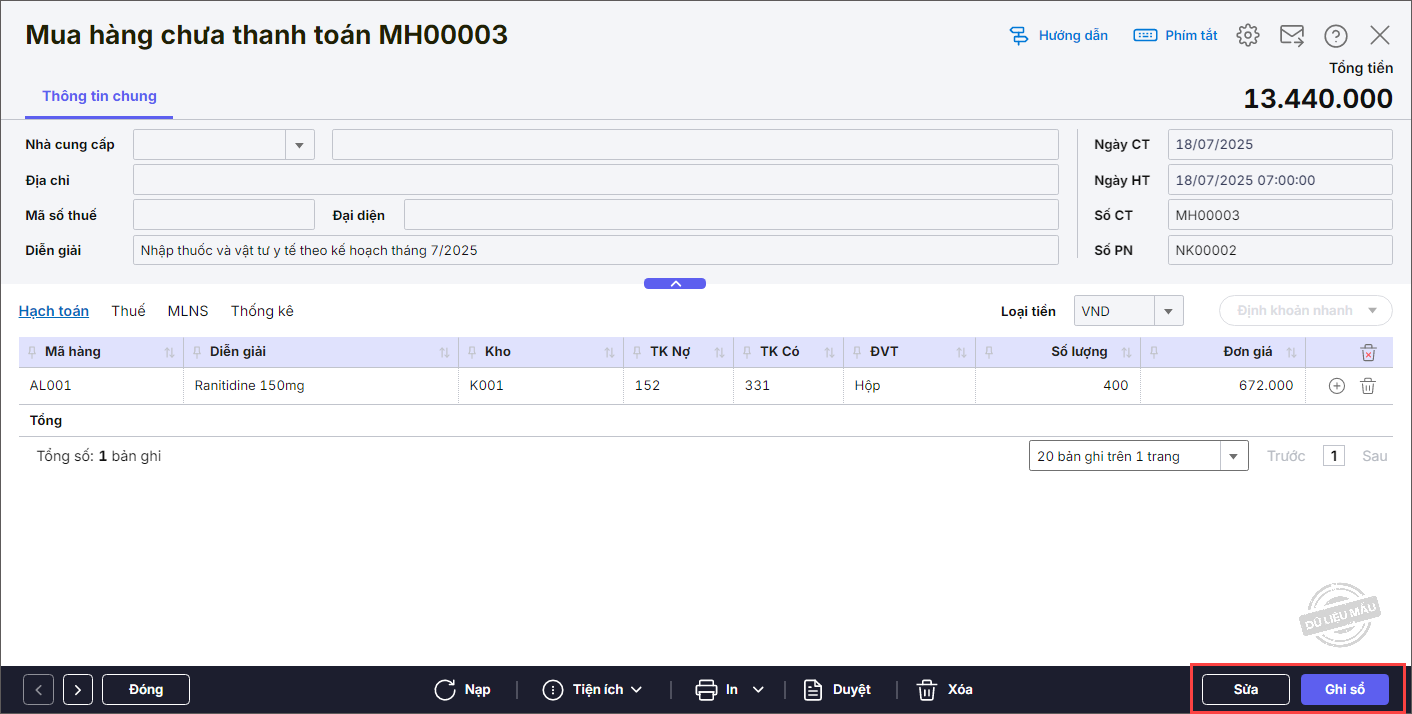Click the Nạp reload button
Image resolution: width=1412 pixels, height=714 pixels.
click(463, 689)
